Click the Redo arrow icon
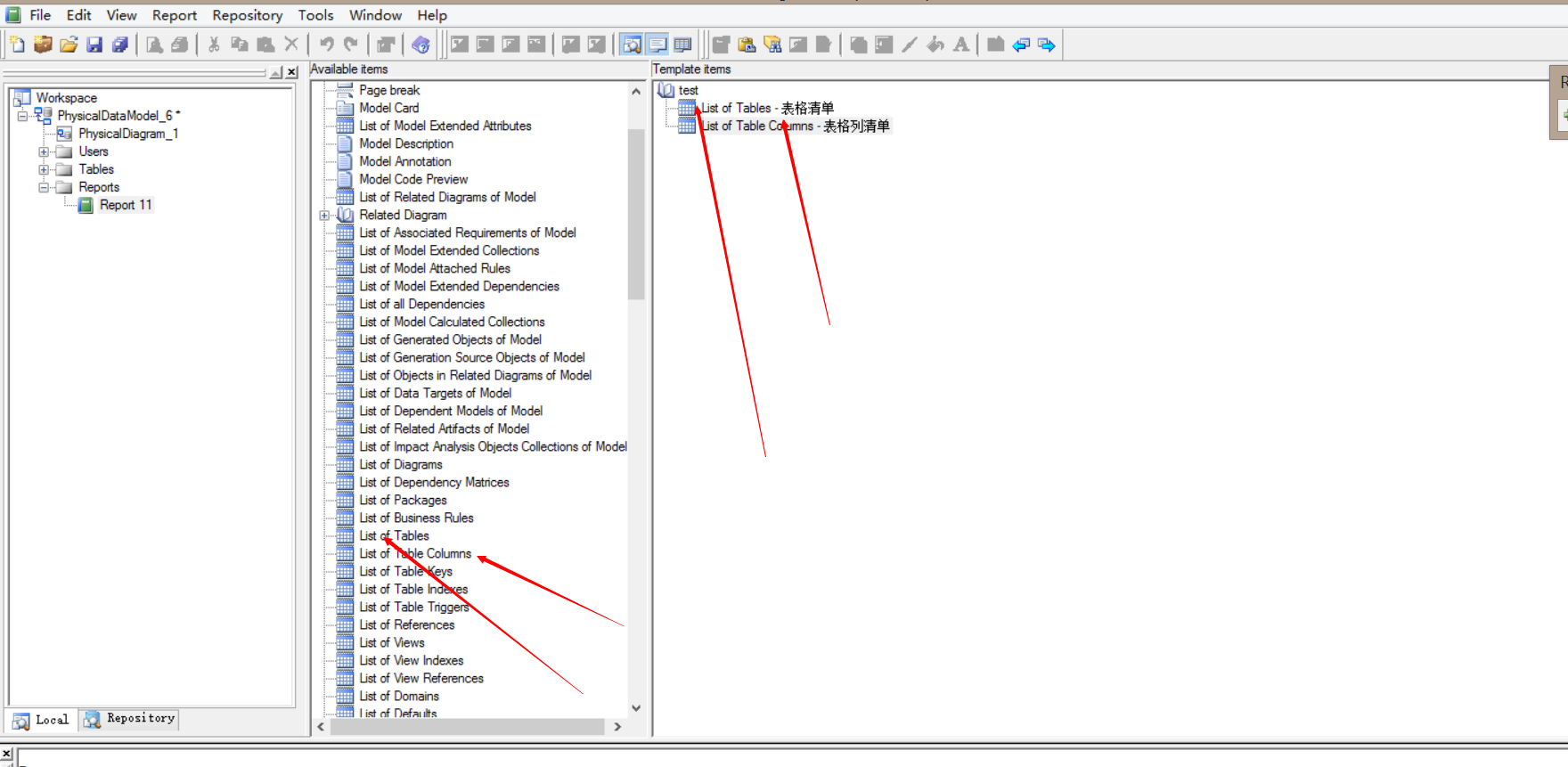 (x=351, y=45)
